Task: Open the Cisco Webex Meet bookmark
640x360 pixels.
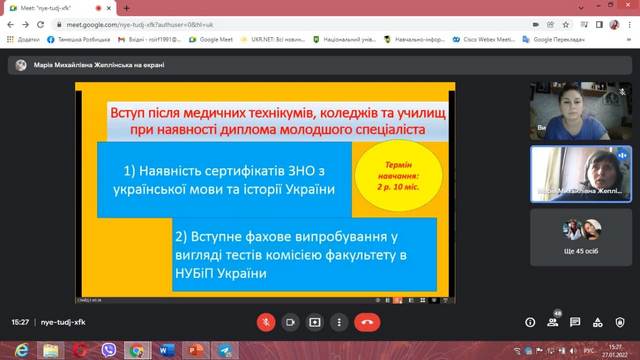Action: point(484,40)
